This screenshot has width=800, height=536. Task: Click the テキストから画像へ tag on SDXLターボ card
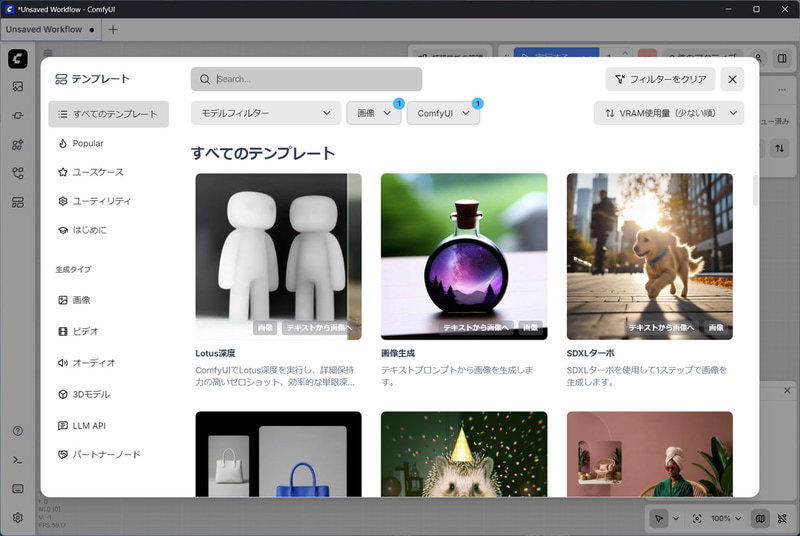pyautogui.click(x=661, y=327)
